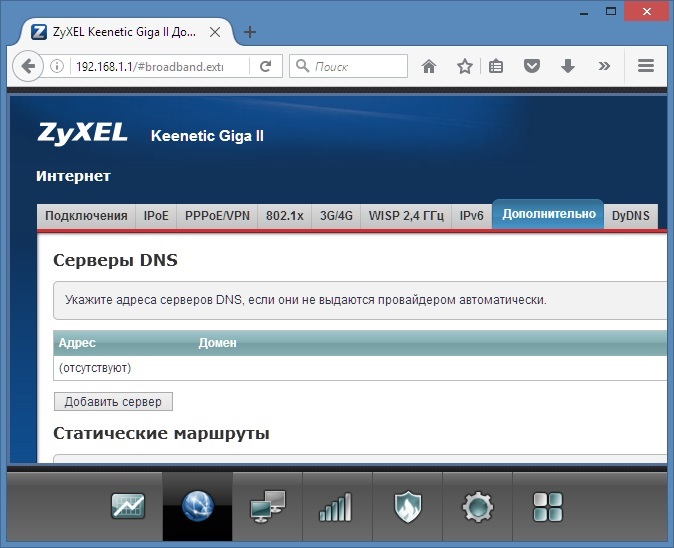The height and width of the screenshot is (548, 674).
Task: Open the DyDNS tab
Action: point(631,216)
